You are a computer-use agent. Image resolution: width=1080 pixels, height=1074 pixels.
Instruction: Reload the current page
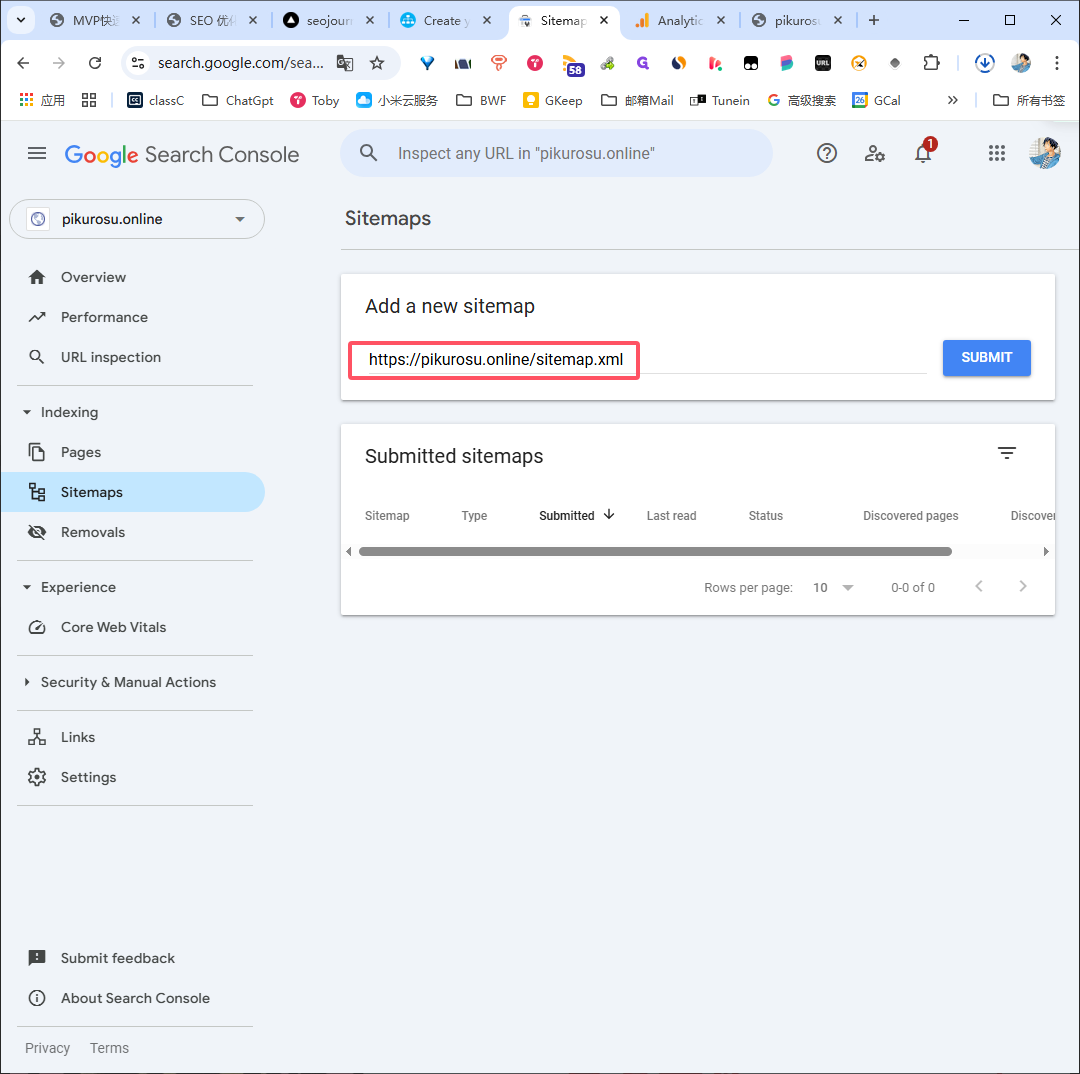pyautogui.click(x=95, y=63)
